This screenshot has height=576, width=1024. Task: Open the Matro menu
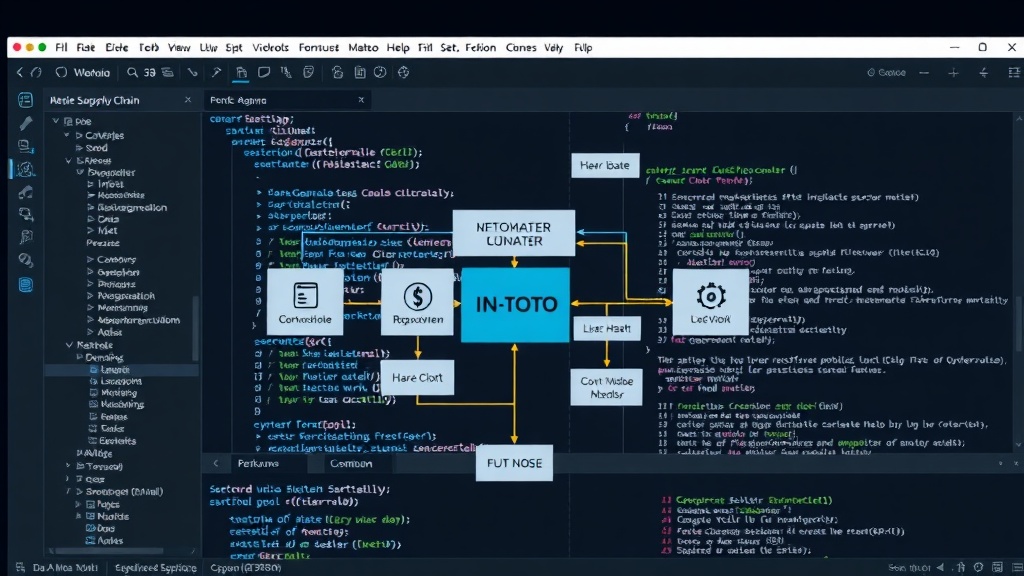363,48
